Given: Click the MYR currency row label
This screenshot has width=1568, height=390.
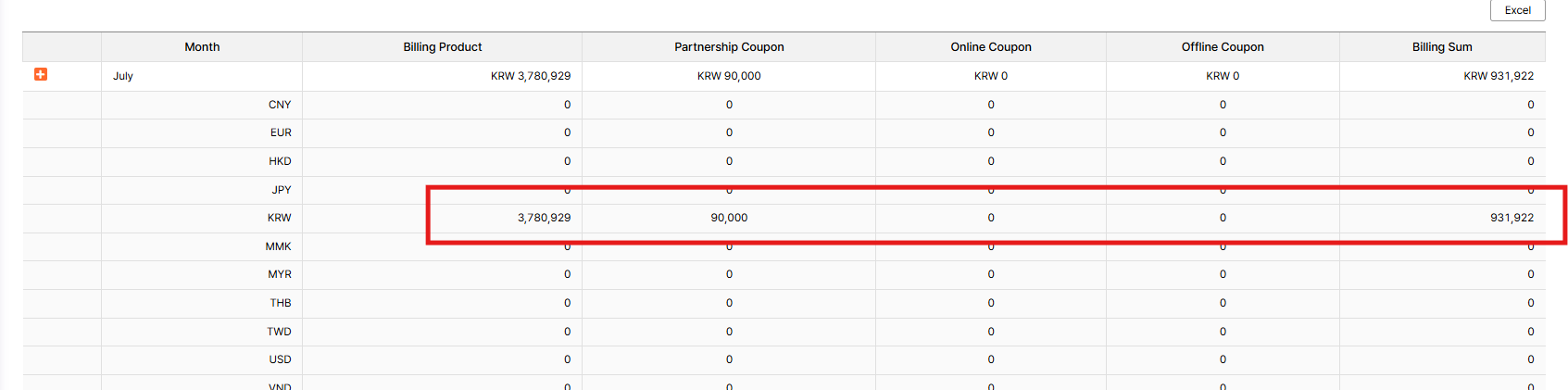Looking at the screenshot, I should [280, 274].
